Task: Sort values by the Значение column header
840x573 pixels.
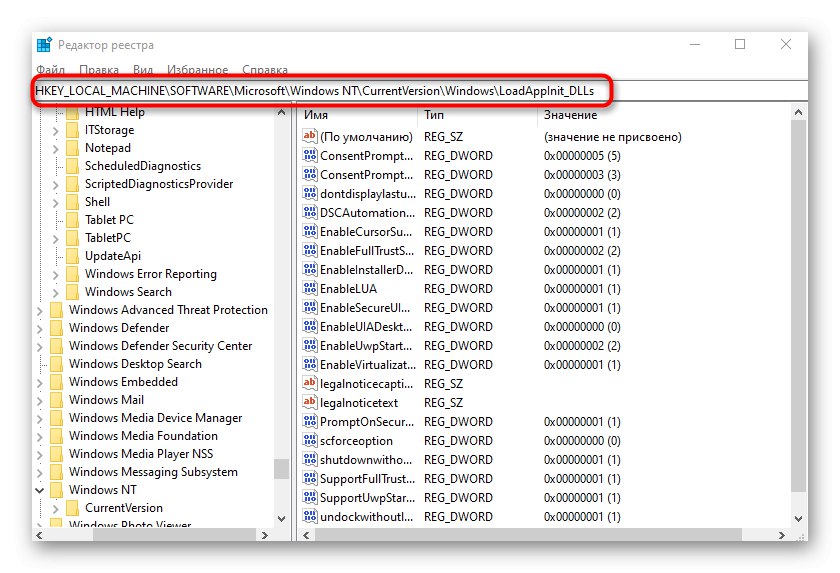Action: (x=663, y=115)
